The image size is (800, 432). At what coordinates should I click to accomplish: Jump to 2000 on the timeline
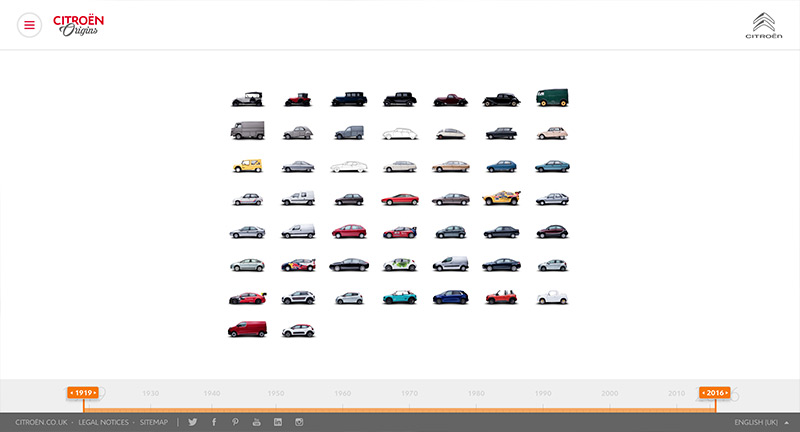[610, 393]
